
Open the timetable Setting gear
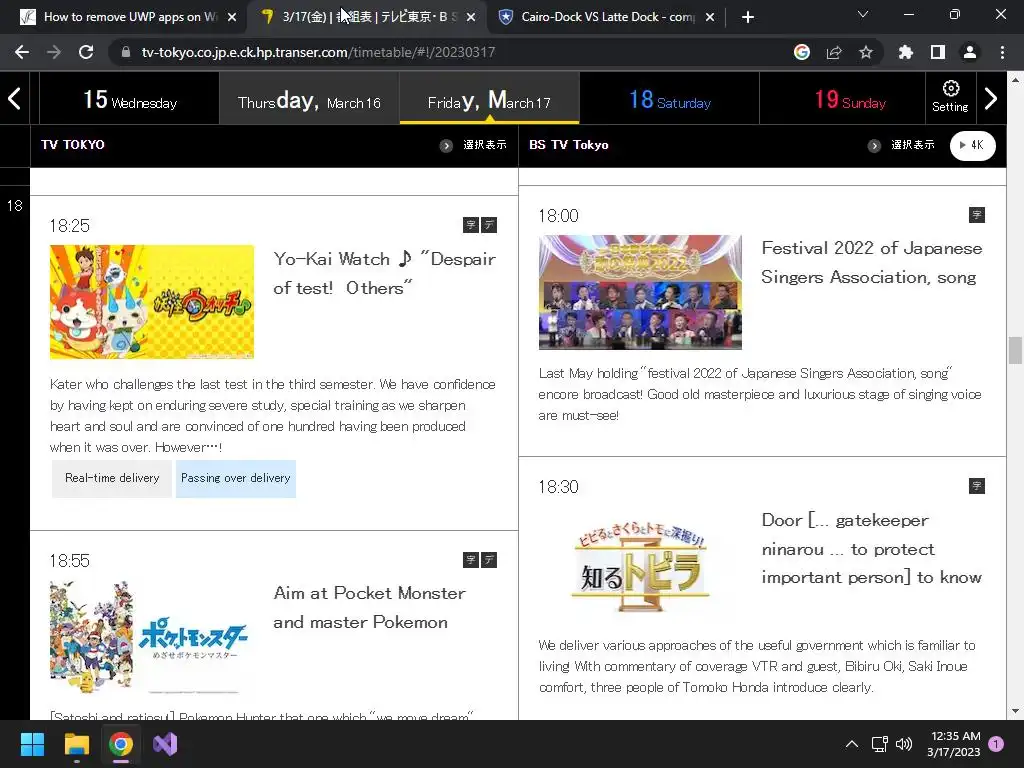point(950,97)
